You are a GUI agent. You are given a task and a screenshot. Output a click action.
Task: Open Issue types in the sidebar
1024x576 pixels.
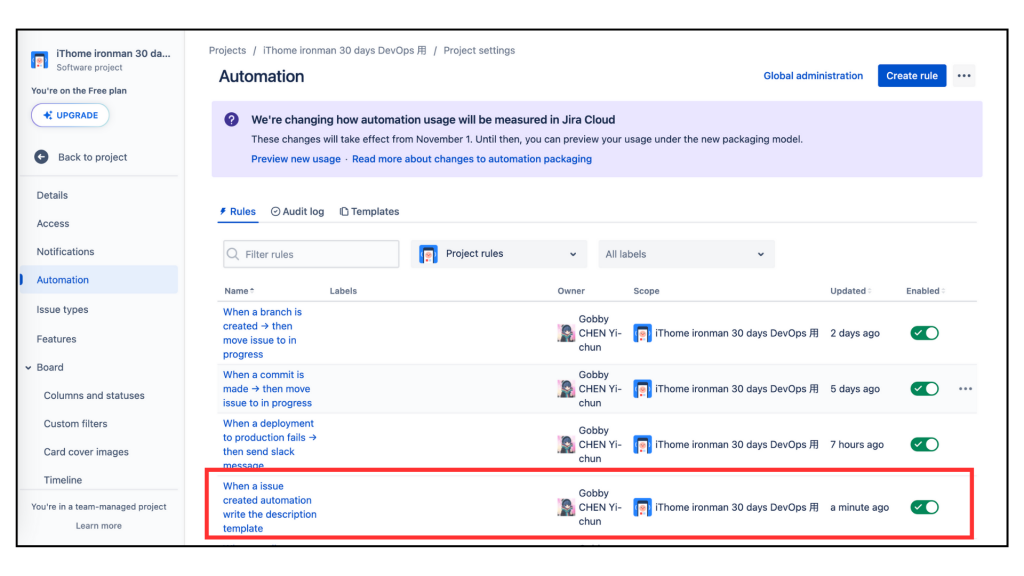pyautogui.click(x=62, y=310)
